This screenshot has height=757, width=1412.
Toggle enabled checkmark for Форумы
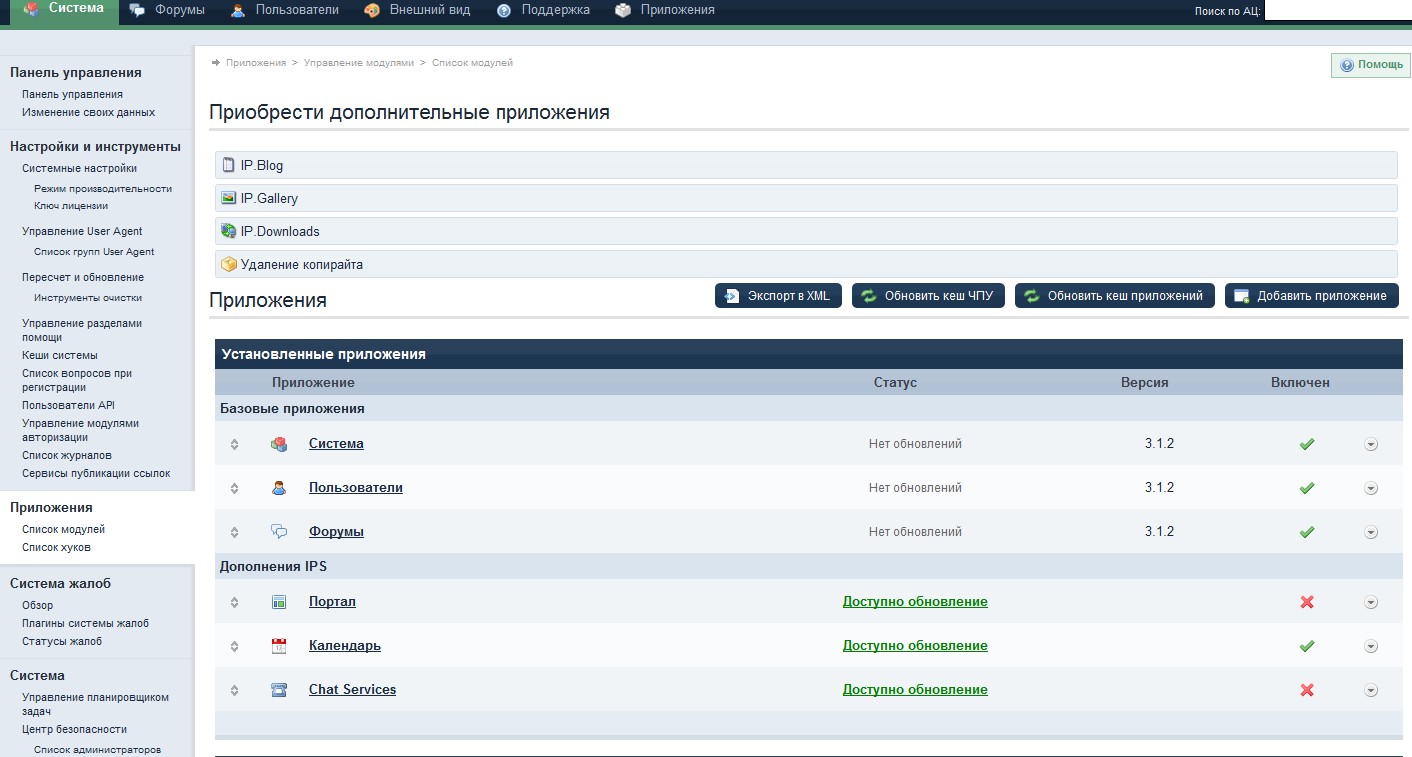coord(1306,532)
